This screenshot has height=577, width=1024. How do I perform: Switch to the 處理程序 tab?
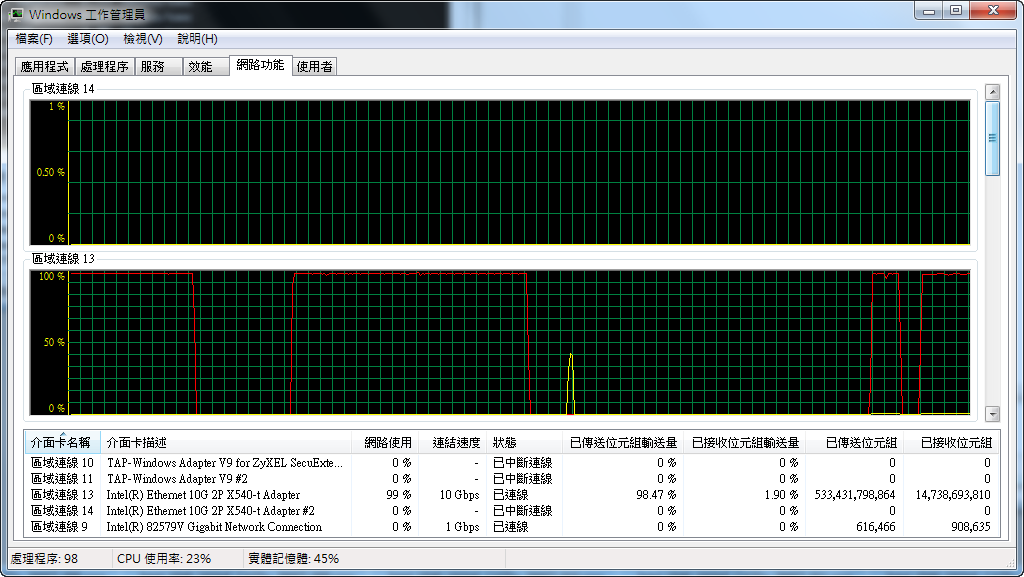104,67
